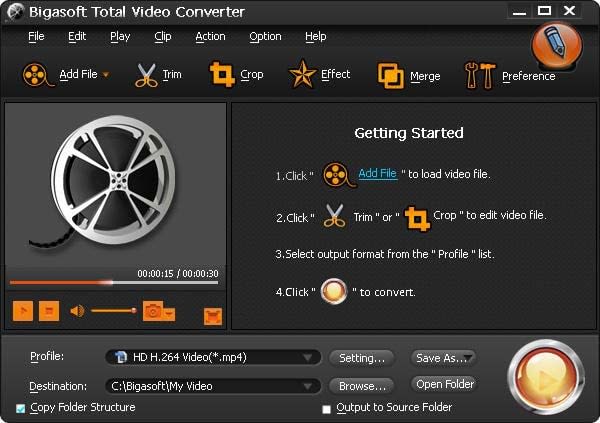Select the Trim scissors tool
Viewport: 600px width, 423px height.
click(146, 75)
